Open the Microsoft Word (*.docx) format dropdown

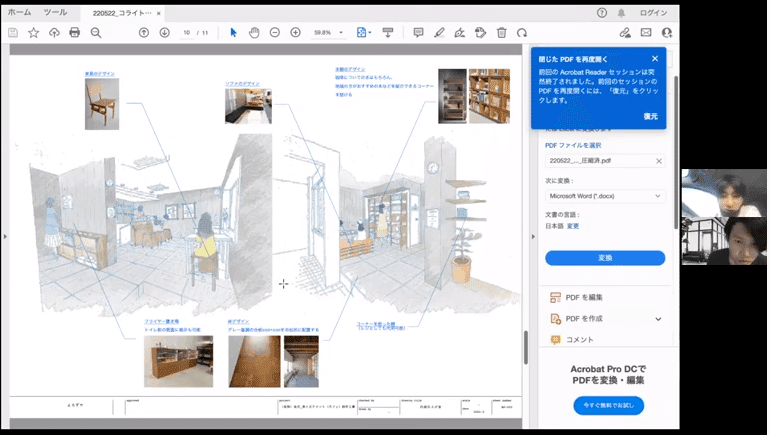605,196
